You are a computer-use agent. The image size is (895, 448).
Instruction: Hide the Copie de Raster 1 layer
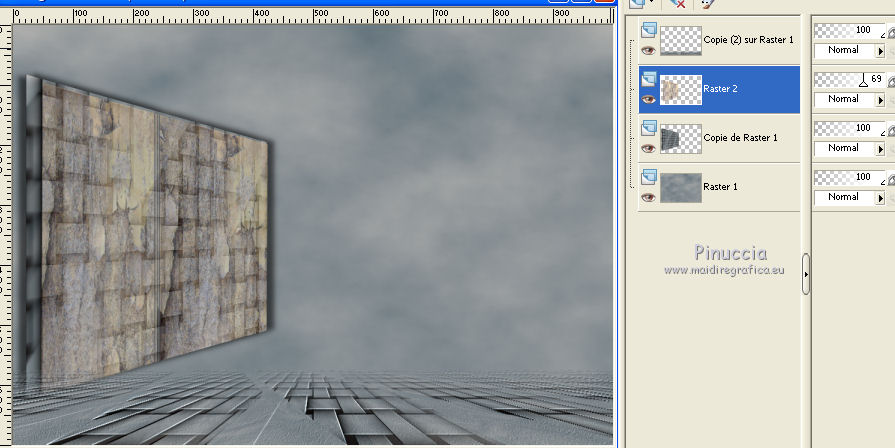point(648,148)
